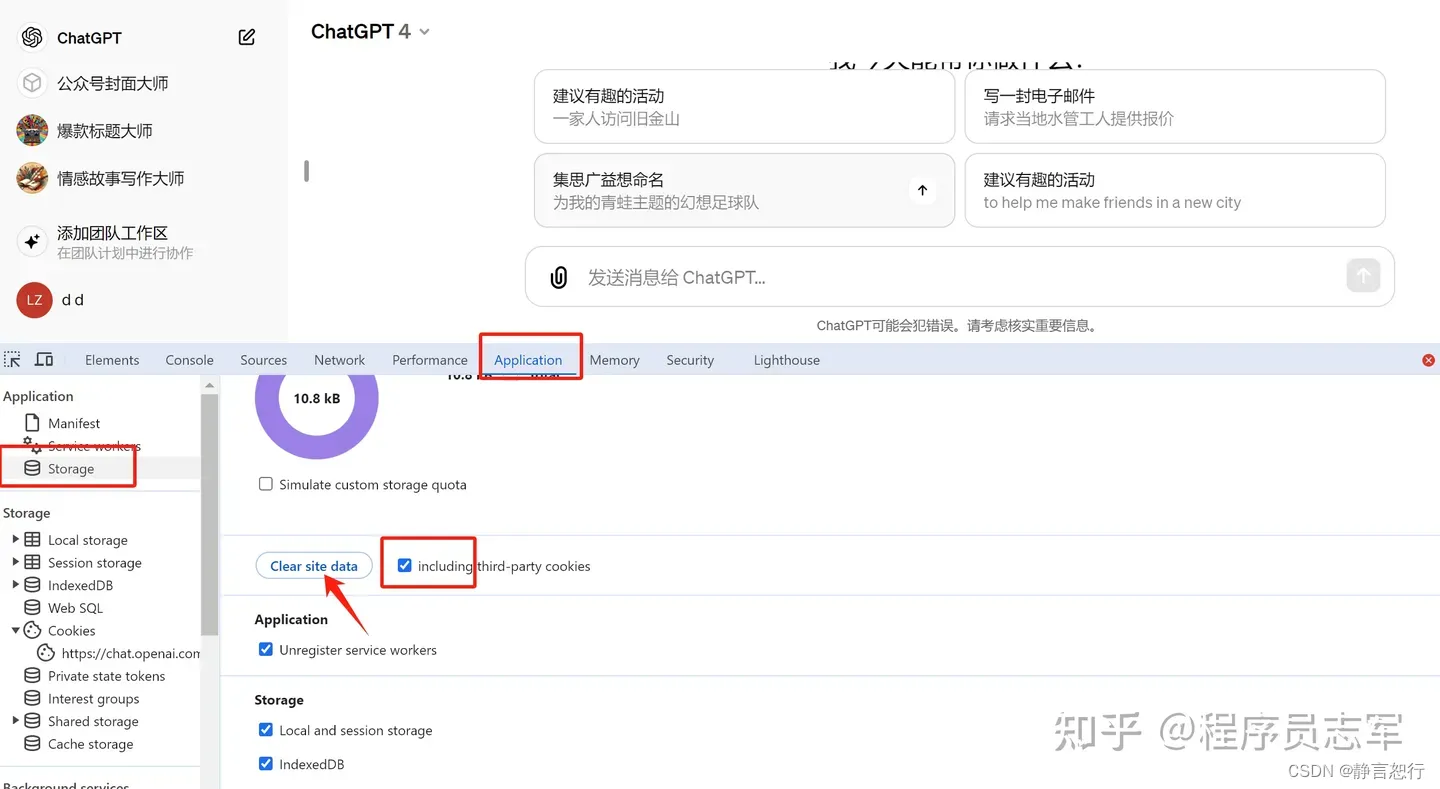Click the Session storage table icon
Screen dimensions: 1440x789
[x=32, y=562]
